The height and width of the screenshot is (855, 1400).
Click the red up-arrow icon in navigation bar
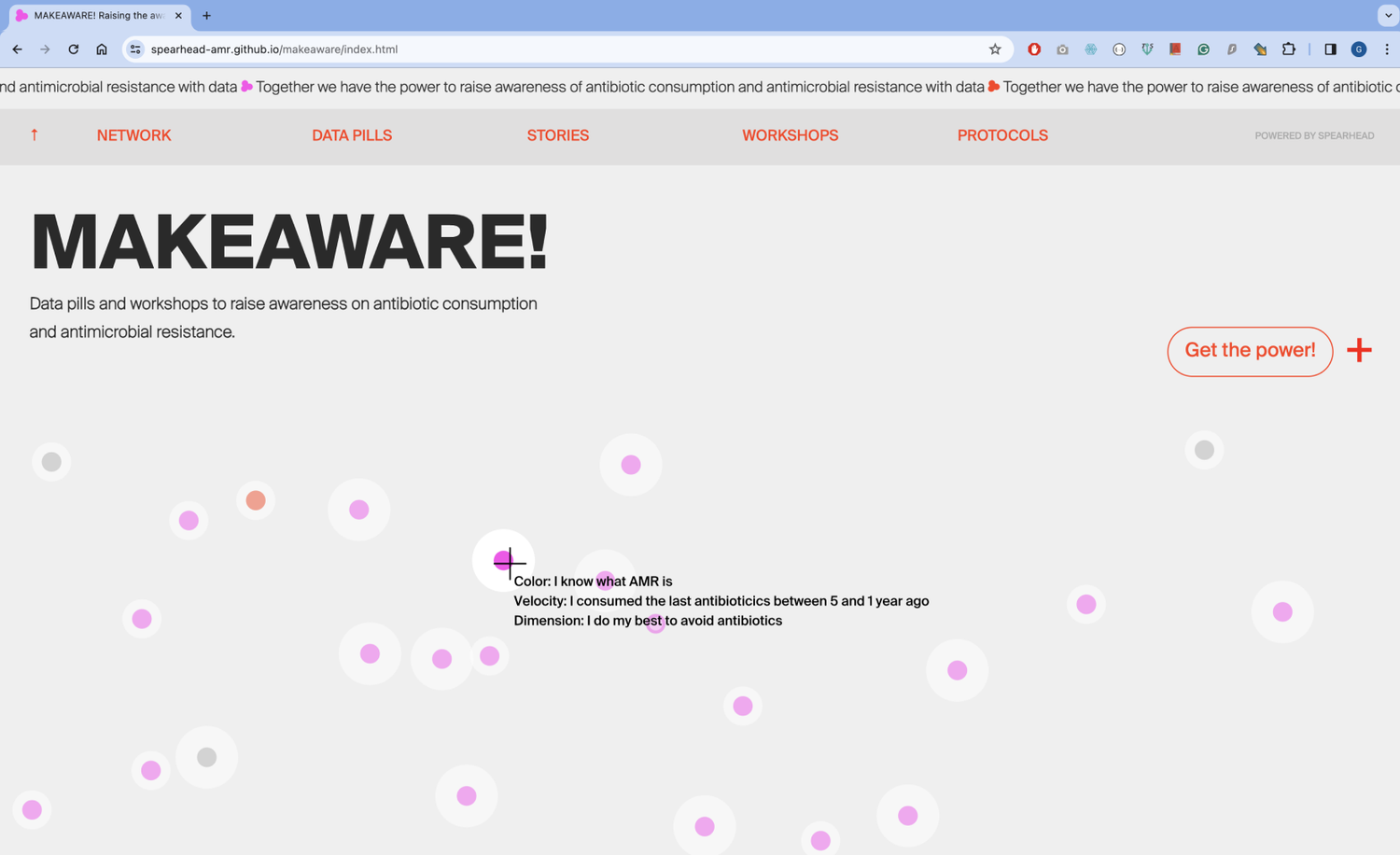tap(35, 135)
